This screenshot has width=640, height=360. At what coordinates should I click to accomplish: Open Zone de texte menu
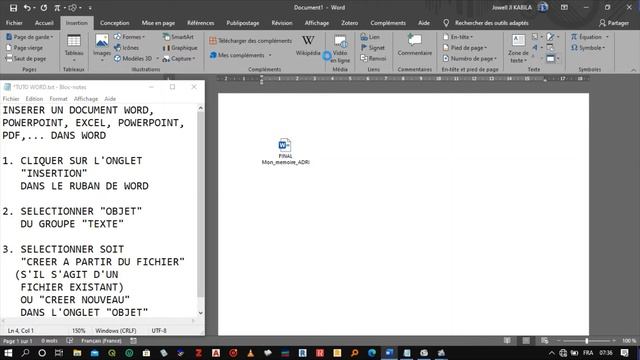tap(518, 49)
